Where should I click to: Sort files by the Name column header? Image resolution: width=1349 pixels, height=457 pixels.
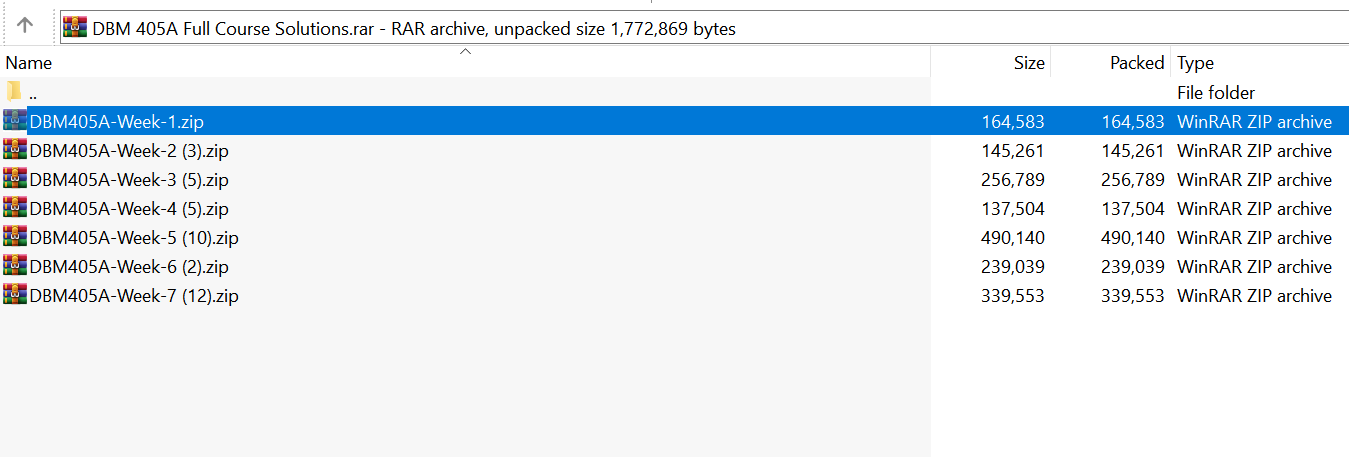pos(29,63)
